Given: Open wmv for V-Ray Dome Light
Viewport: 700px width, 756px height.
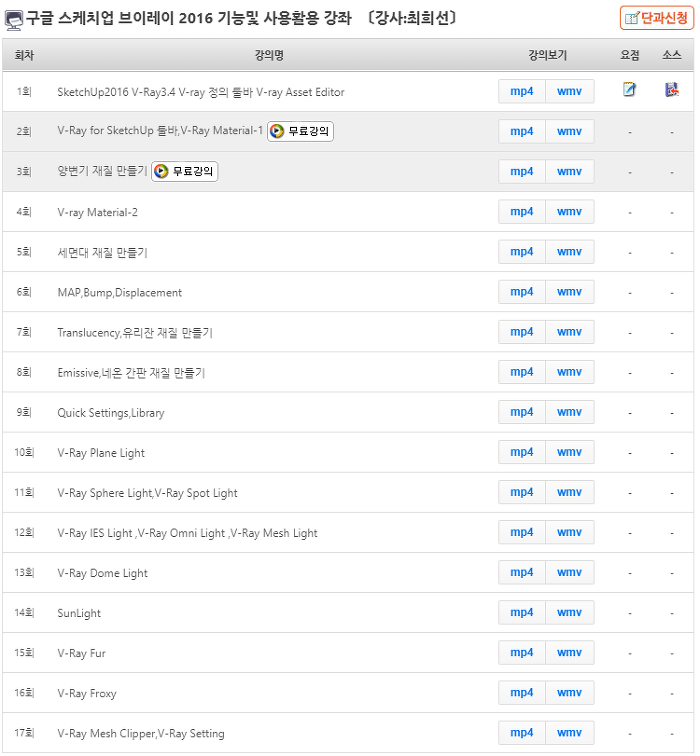Looking at the screenshot, I should pos(569,572).
